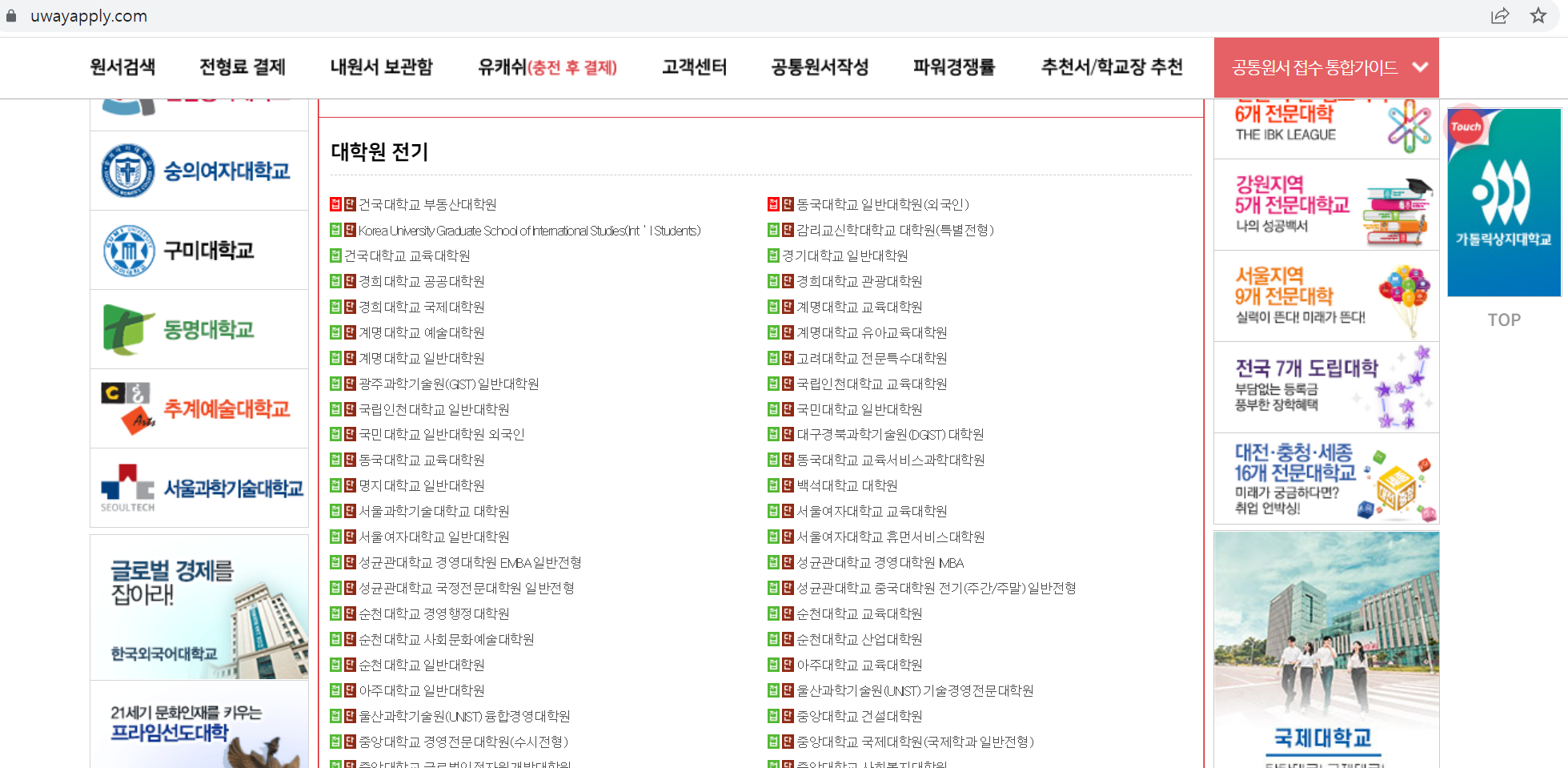Open the 유캐쉬(충전 후 결제) menu
Image resolution: width=1568 pixels, height=768 pixels.
click(x=547, y=67)
